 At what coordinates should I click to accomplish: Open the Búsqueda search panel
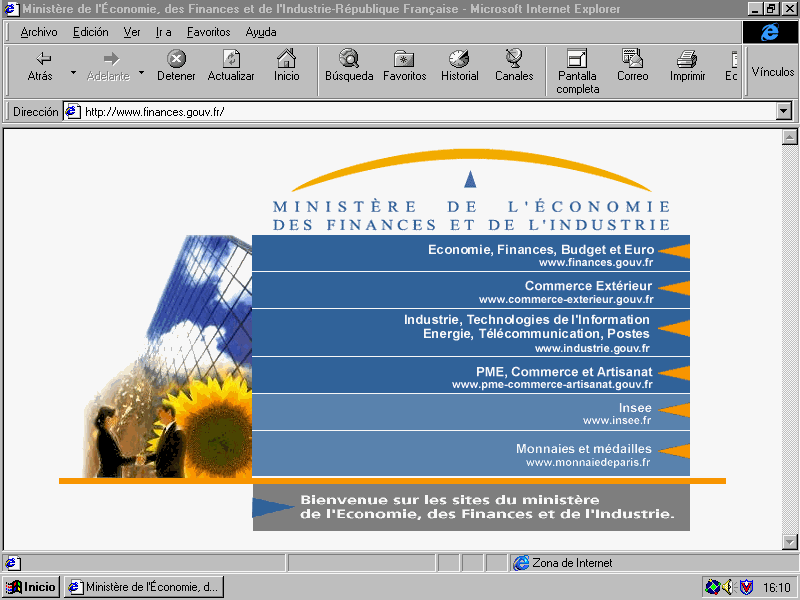tap(349, 66)
